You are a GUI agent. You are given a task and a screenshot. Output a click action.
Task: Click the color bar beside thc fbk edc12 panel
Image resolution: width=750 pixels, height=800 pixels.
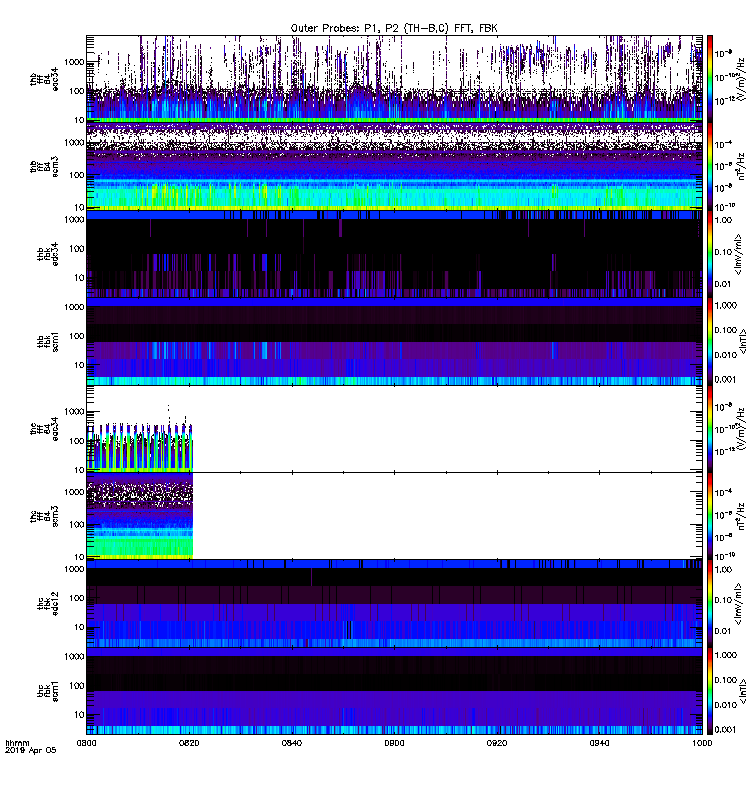coord(710,604)
